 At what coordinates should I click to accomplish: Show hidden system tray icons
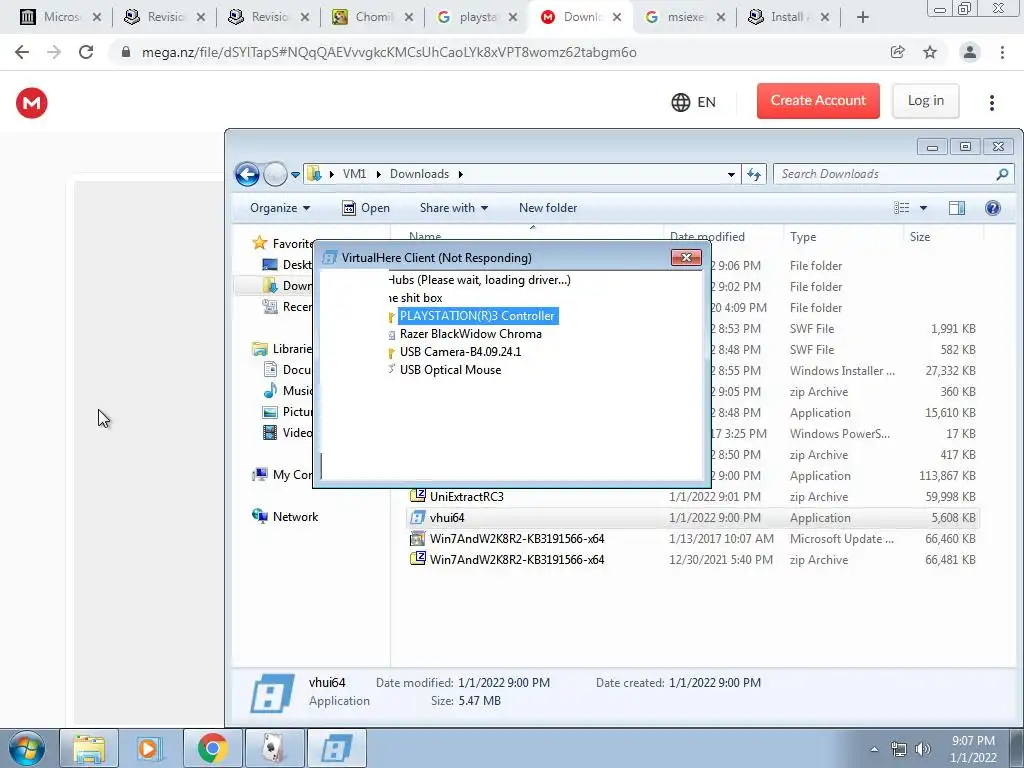click(x=874, y=749)
